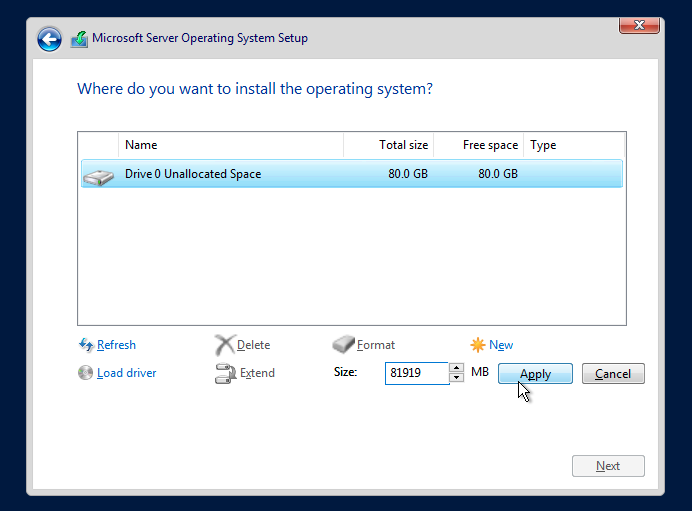Decrease size with the down spinner arrow
The width and height of the screenshot is (692, 511).
pyautogui.click(x=457, y=378)
